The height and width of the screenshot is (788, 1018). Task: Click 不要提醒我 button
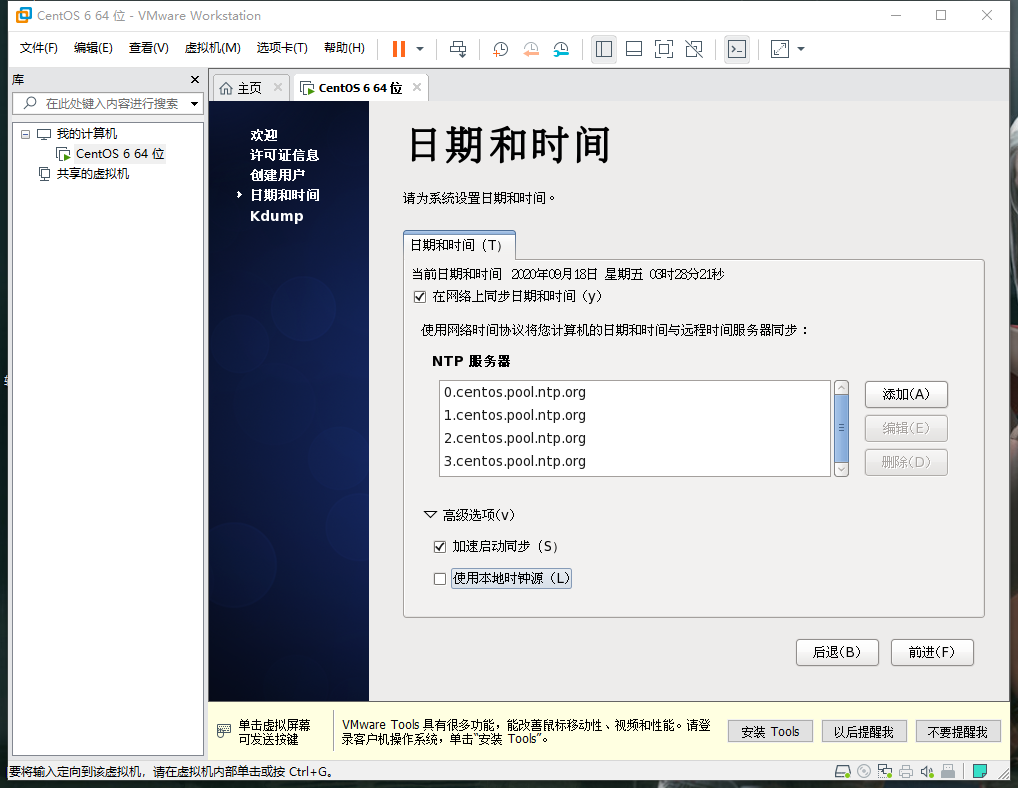click(958, 732)
